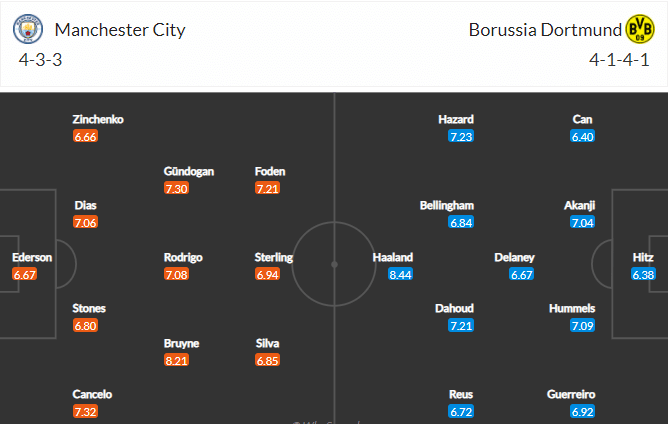Select Hazard's 7.23 rating badge

tap(461, 136)
